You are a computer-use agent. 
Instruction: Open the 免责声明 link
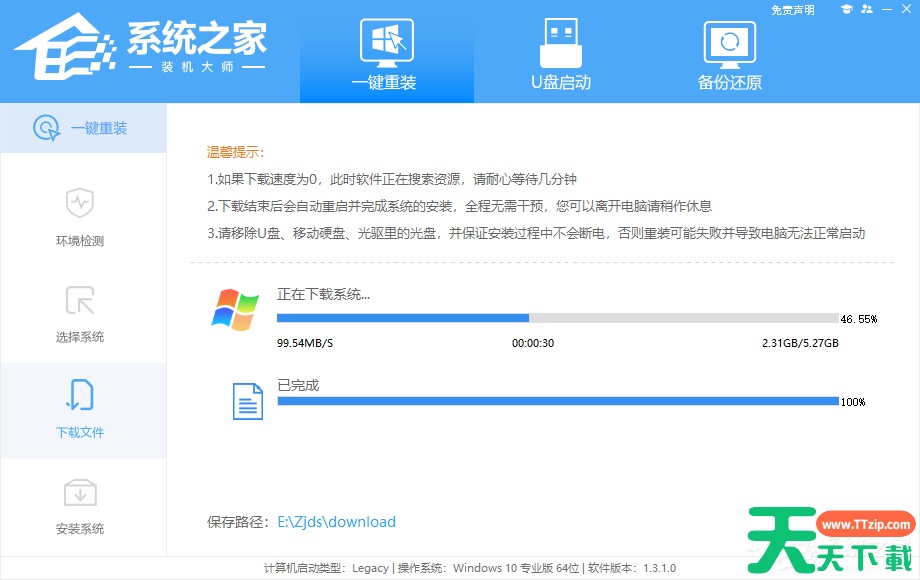click(793, 10)
